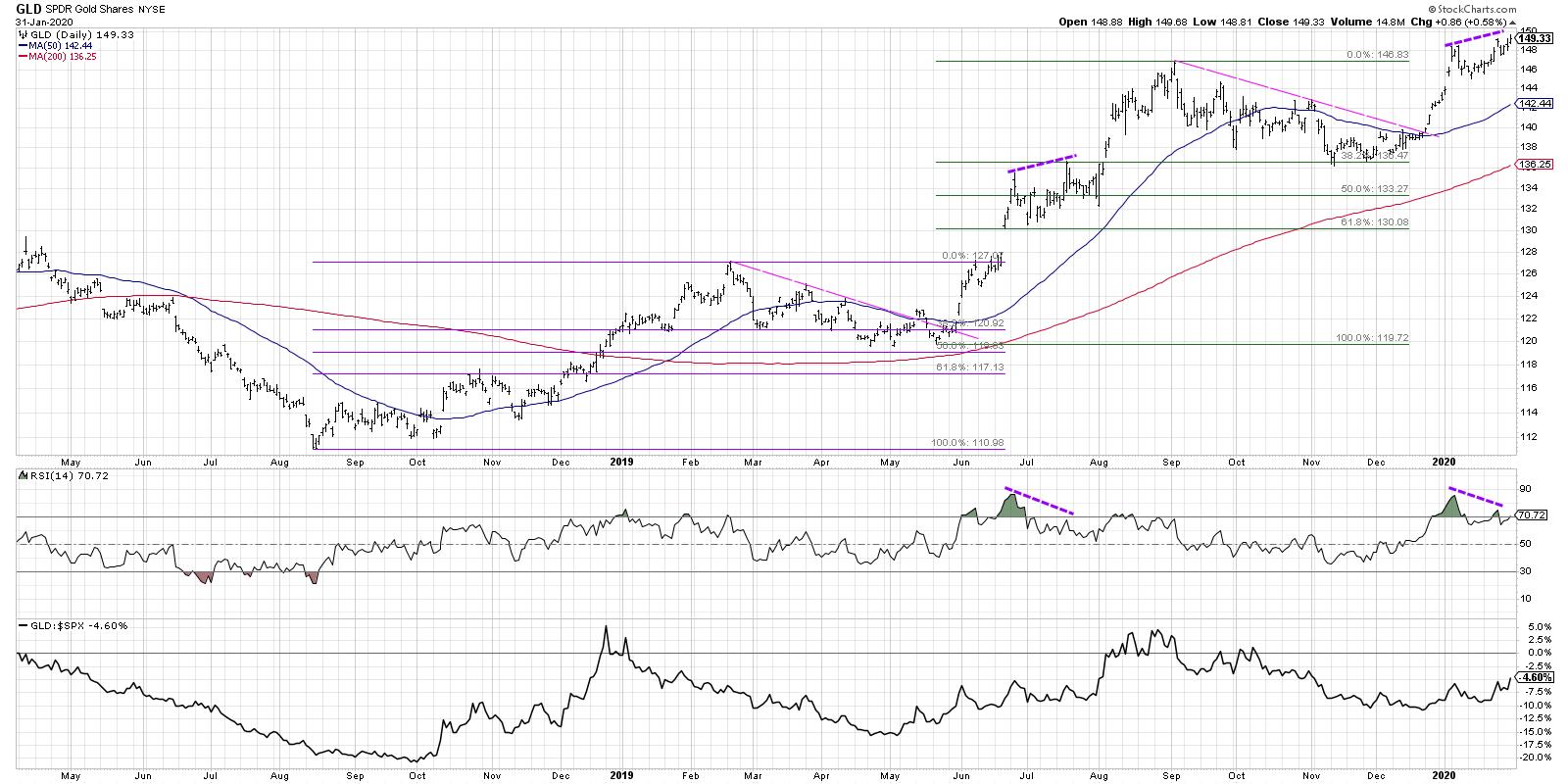1568x784 pixels.
Task: Click the blue MA(50) legend line marker
Action: [22, 46]
